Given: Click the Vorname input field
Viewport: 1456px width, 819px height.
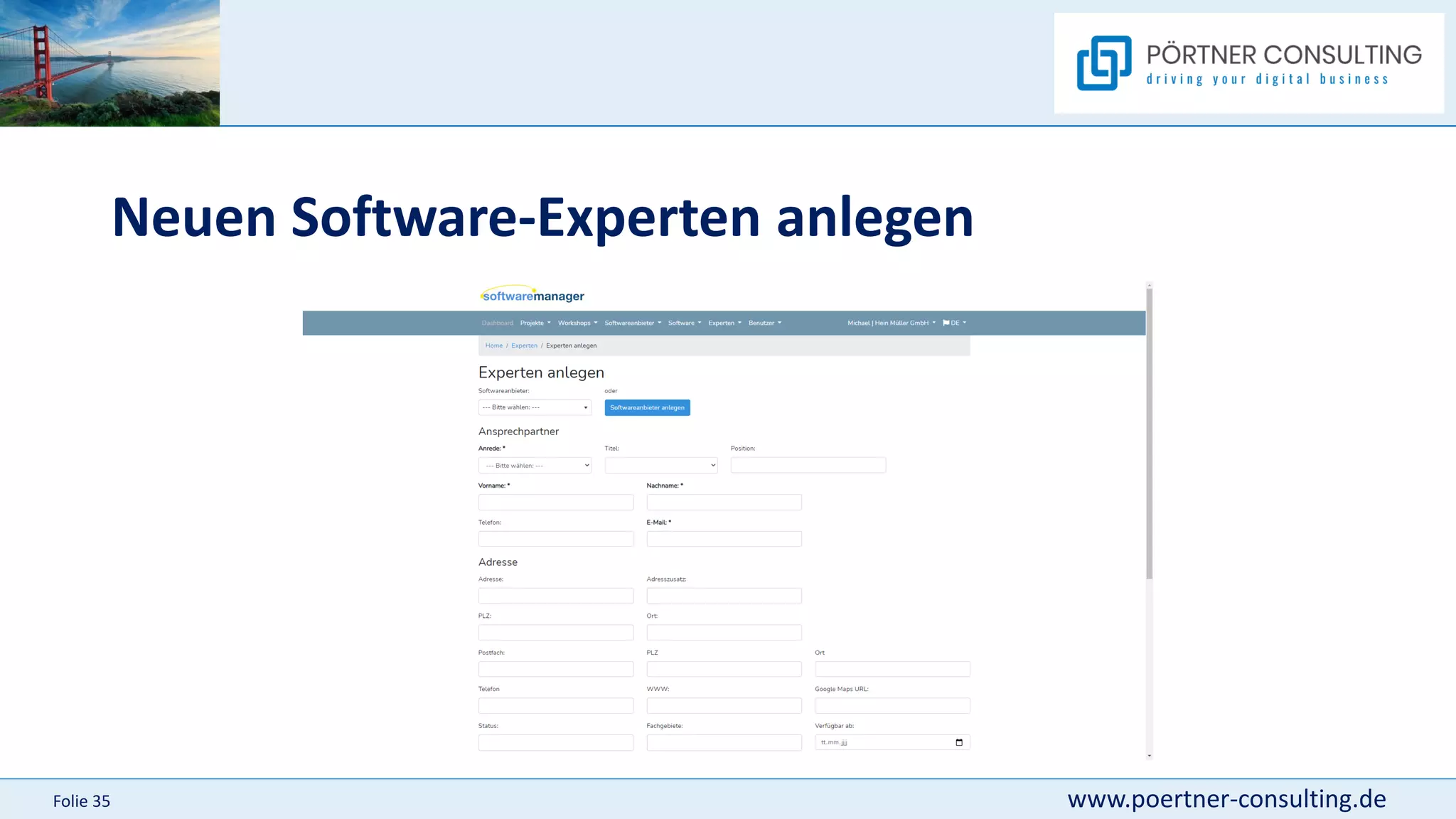Looking at the screenshot, I should pos(556,503).
